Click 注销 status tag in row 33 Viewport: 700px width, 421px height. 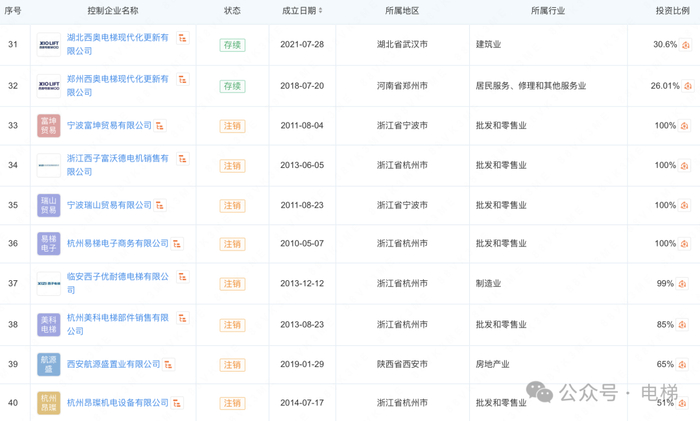click(232, 126)
